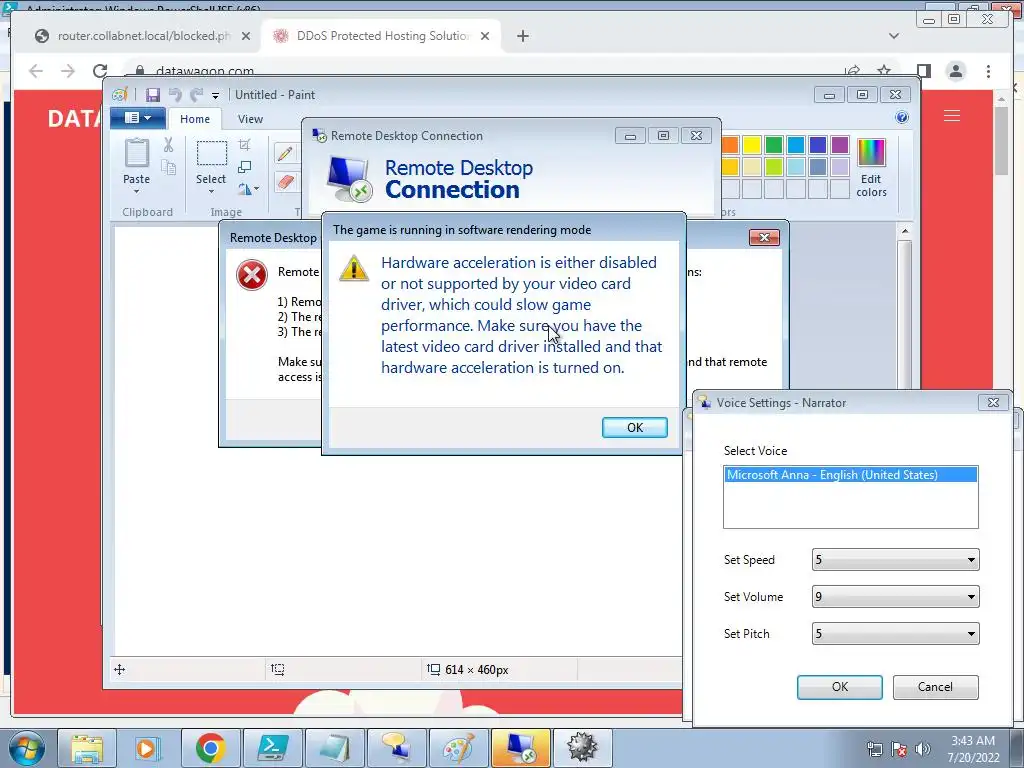Click the Paste clipboard icon in Paint
The image size is (1024, 768).
(x=136, y=153)
